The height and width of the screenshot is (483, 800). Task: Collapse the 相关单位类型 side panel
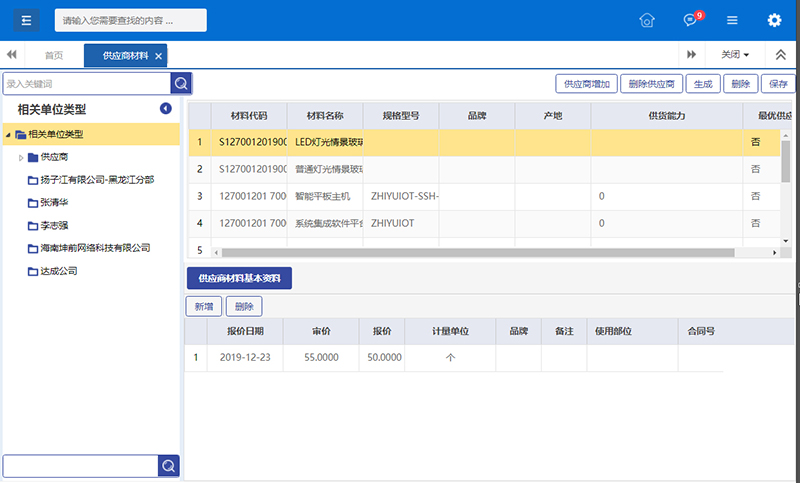click(x=166, y=109)
